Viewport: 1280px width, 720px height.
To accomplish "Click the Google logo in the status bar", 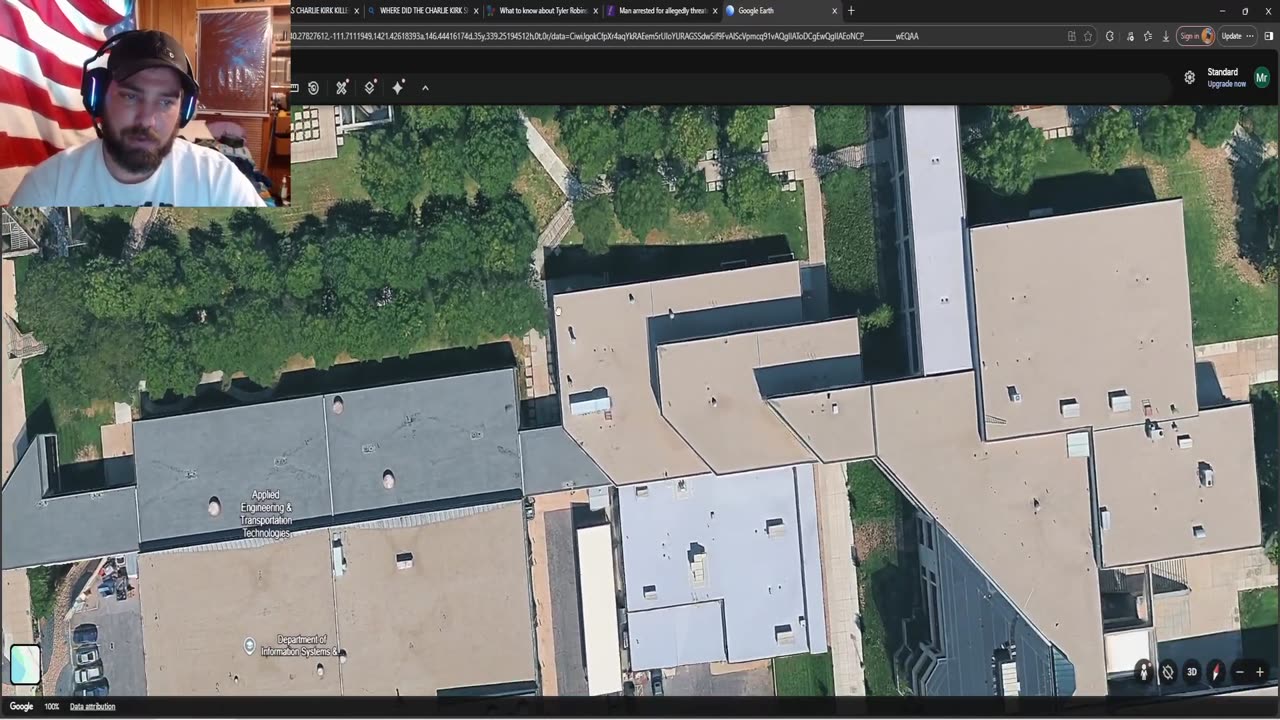I will click(x=21, y=706).
